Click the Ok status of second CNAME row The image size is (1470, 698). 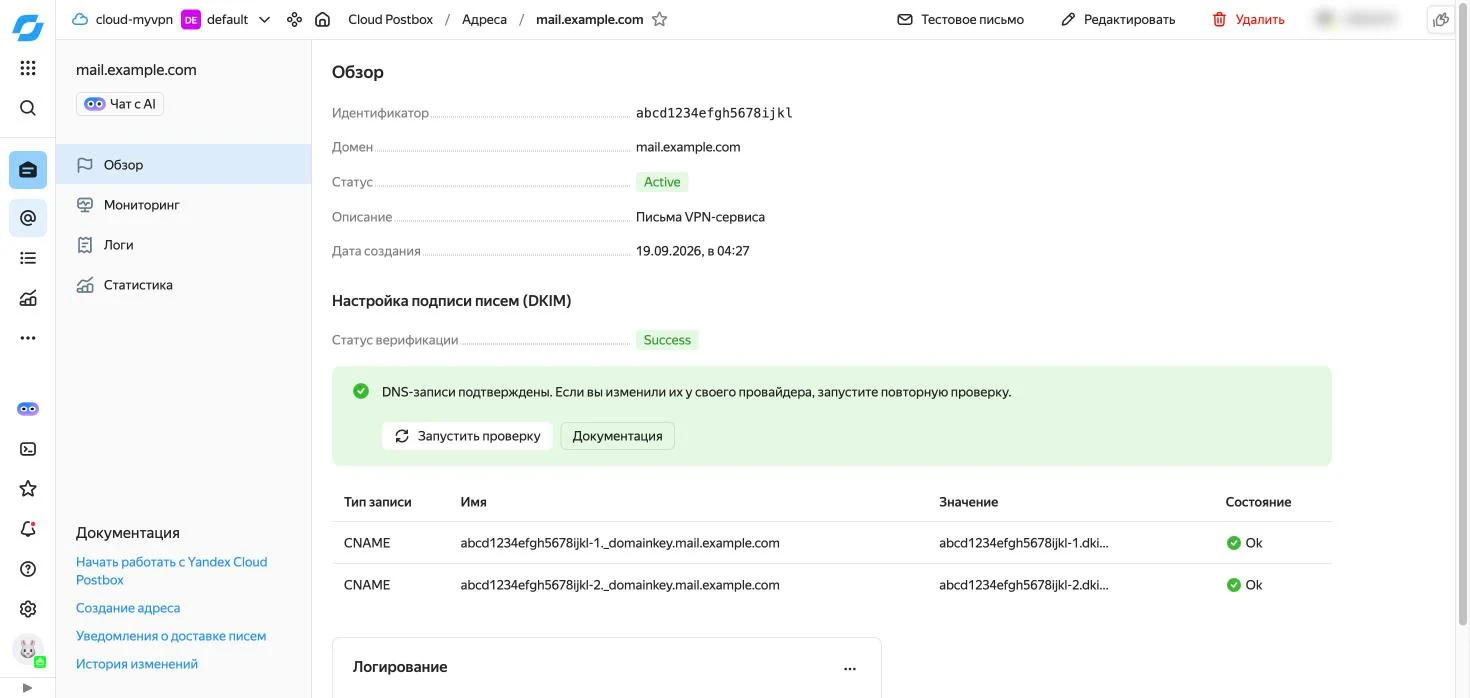click(x=1244, y=585)
